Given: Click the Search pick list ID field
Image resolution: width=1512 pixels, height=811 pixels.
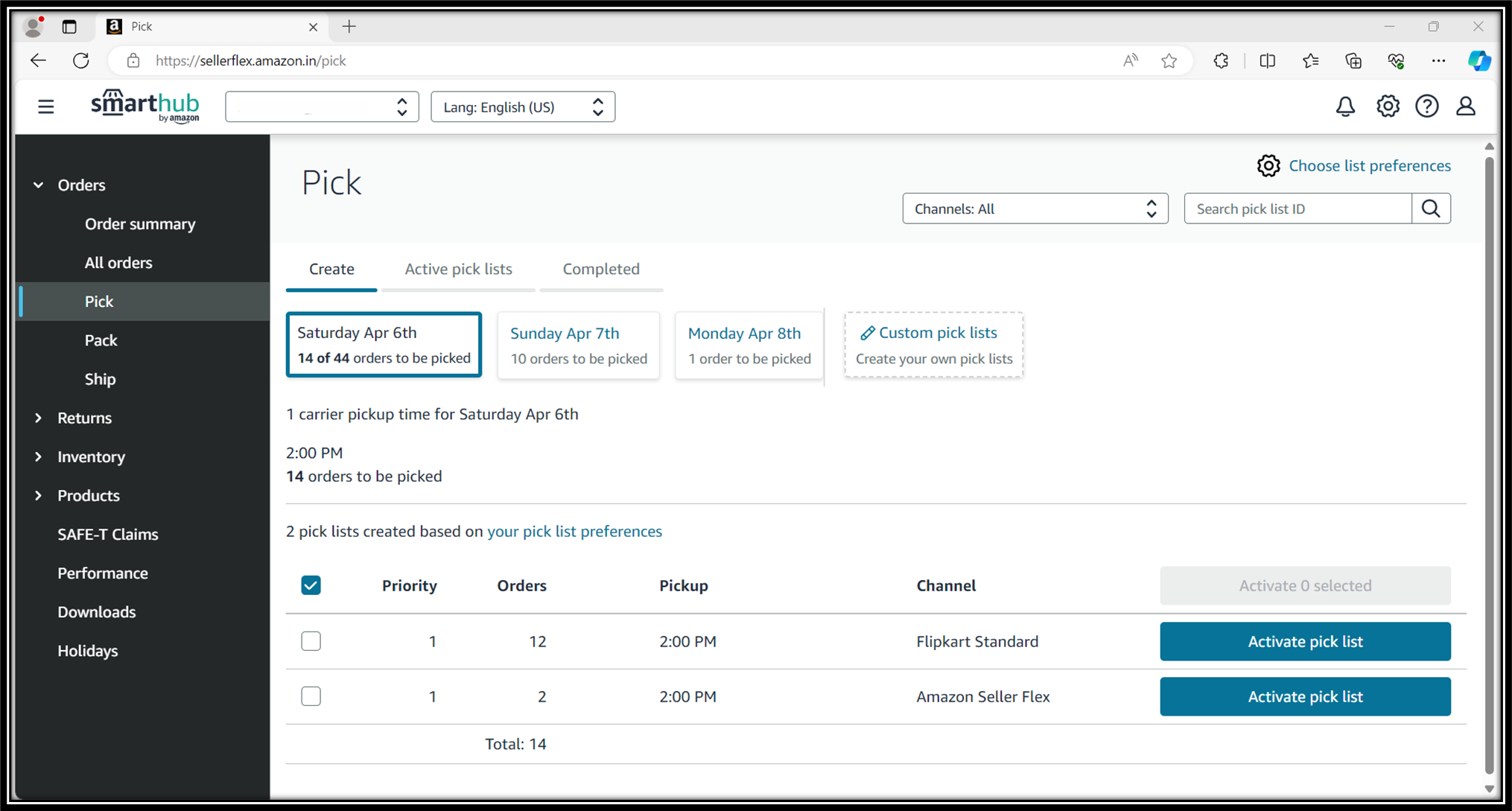Looking at the screenshot, I should point(1297,209).
